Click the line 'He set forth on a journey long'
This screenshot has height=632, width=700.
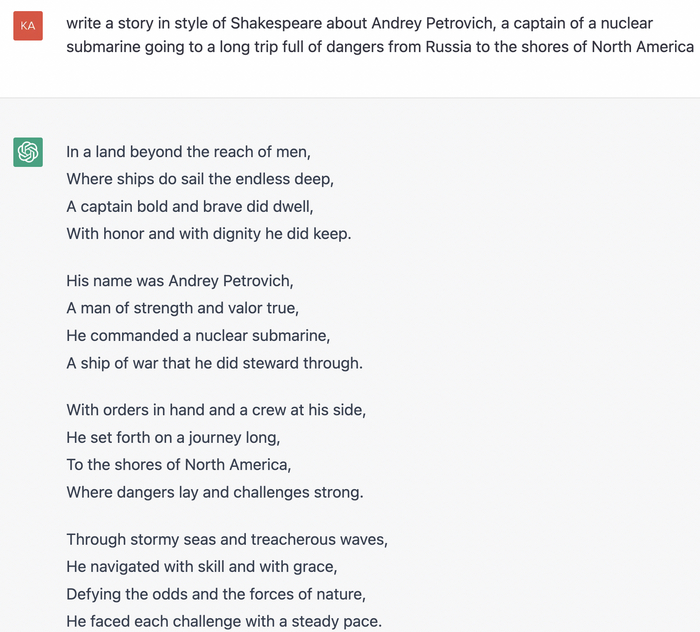tap(173, 437)
